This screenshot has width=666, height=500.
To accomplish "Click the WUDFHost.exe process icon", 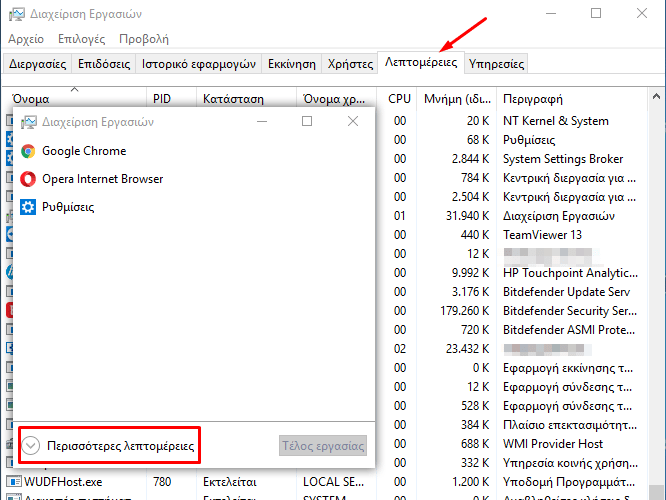I will click(x=14, y=482).
